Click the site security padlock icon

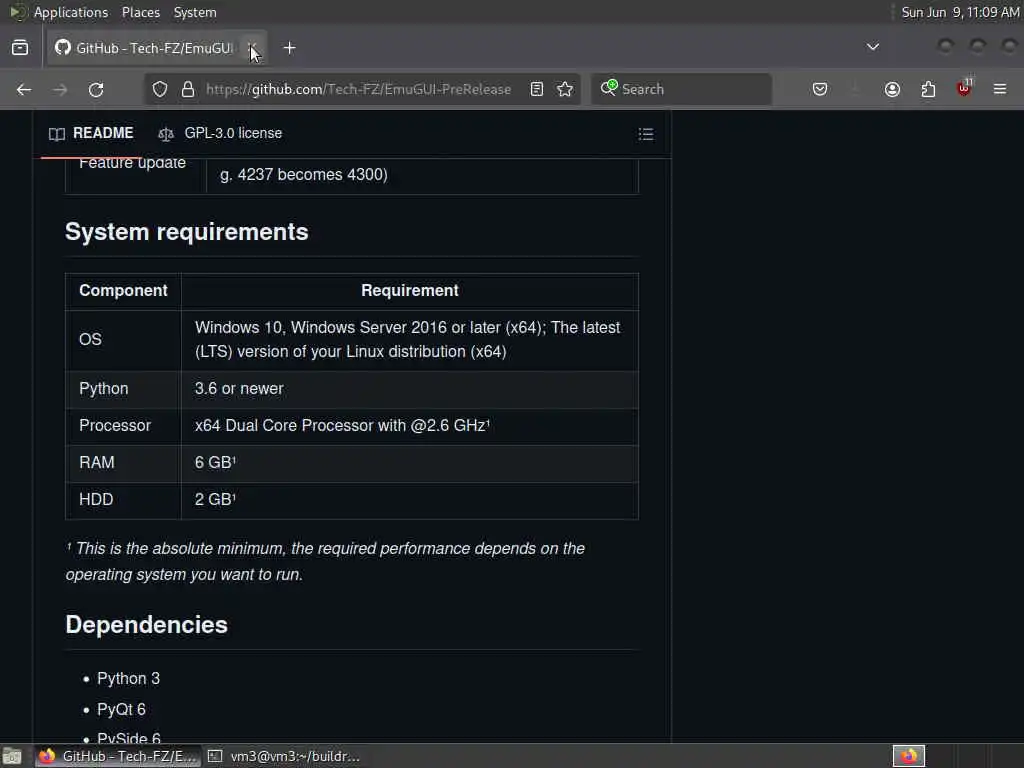(x=188, y=89)
